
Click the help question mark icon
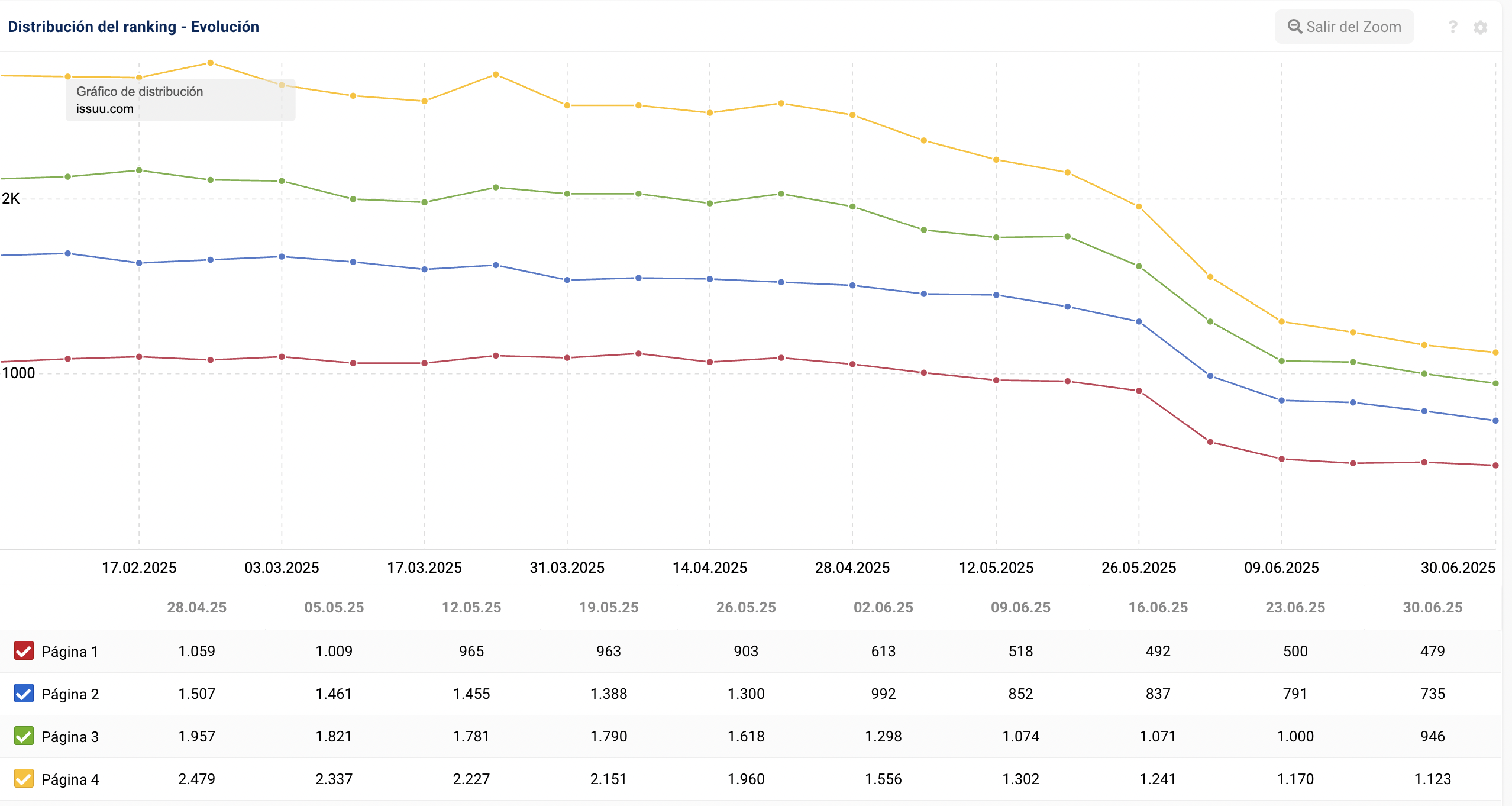tap(1452, 27)
